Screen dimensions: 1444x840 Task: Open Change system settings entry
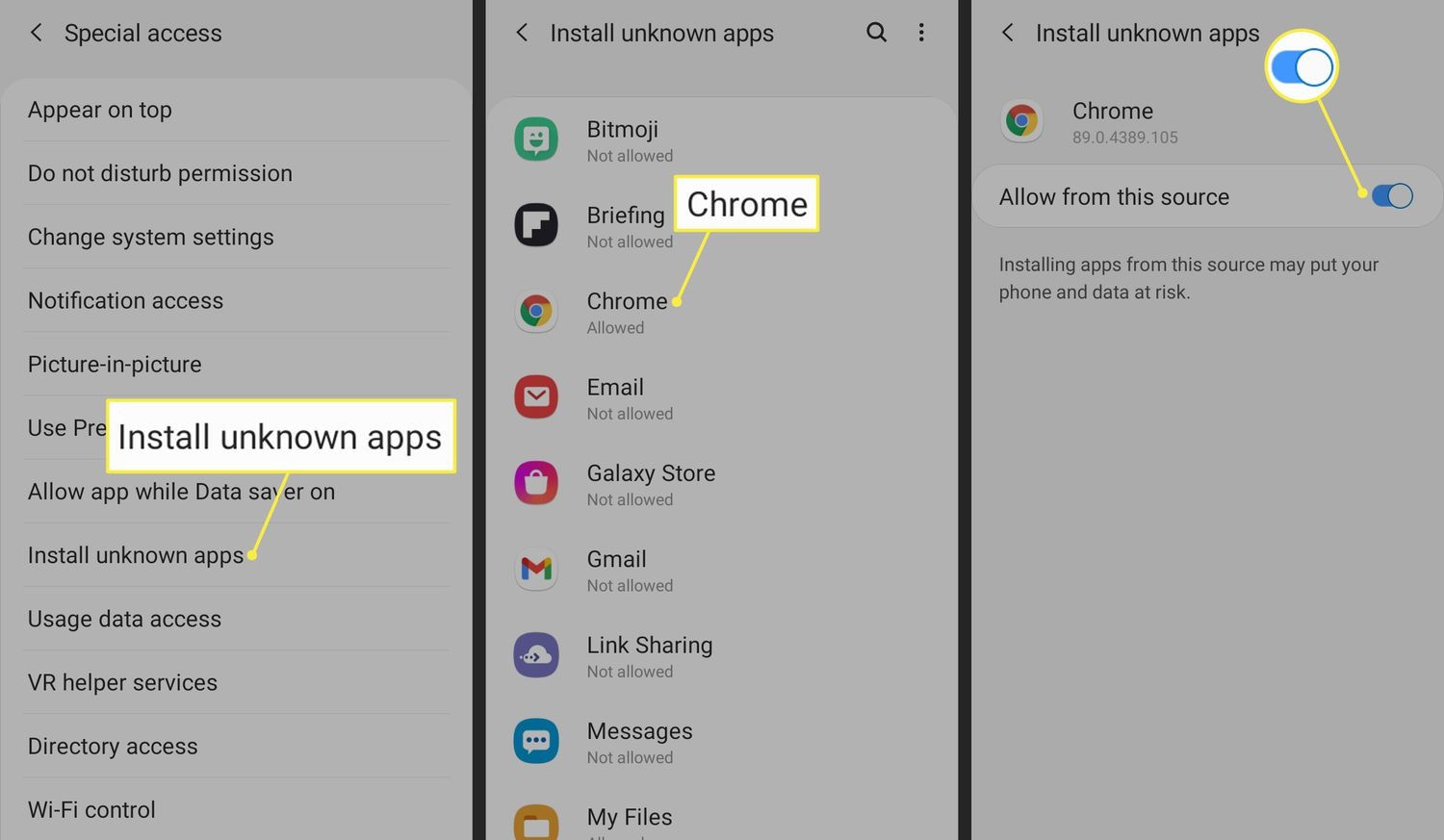[x=237, y=237]
